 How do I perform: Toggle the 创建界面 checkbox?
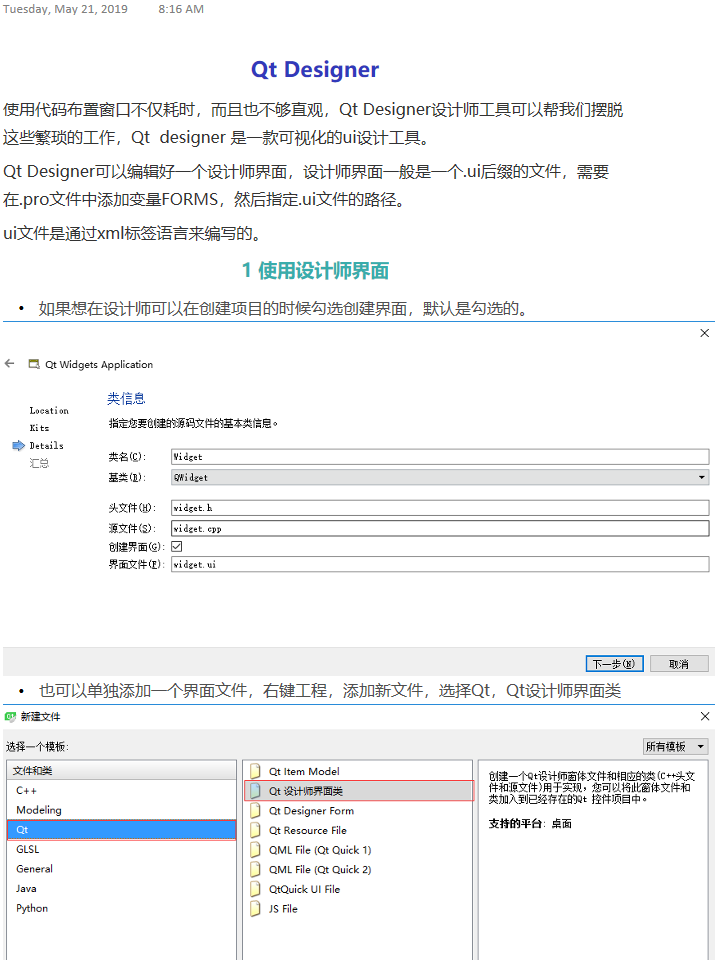(x=177, y=546)
